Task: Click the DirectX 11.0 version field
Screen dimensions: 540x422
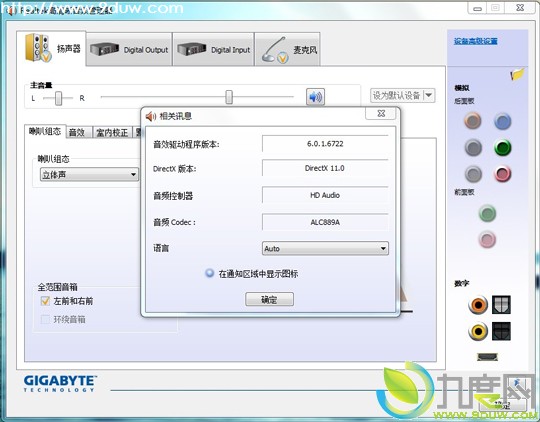Action: click(x=325, y=168)
